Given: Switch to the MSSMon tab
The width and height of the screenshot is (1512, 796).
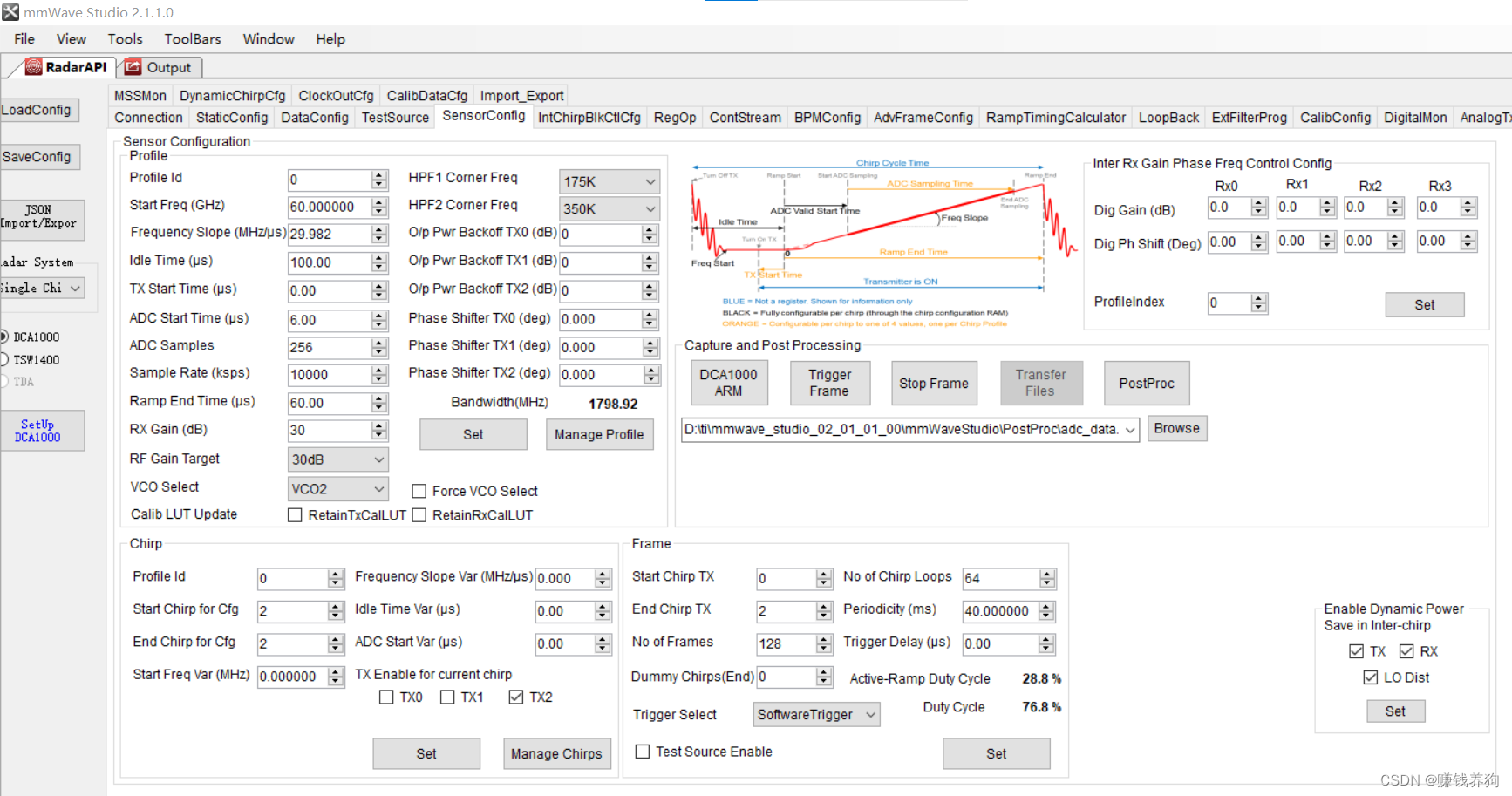Looking at the screenshot, I should [x=140, y=96].
